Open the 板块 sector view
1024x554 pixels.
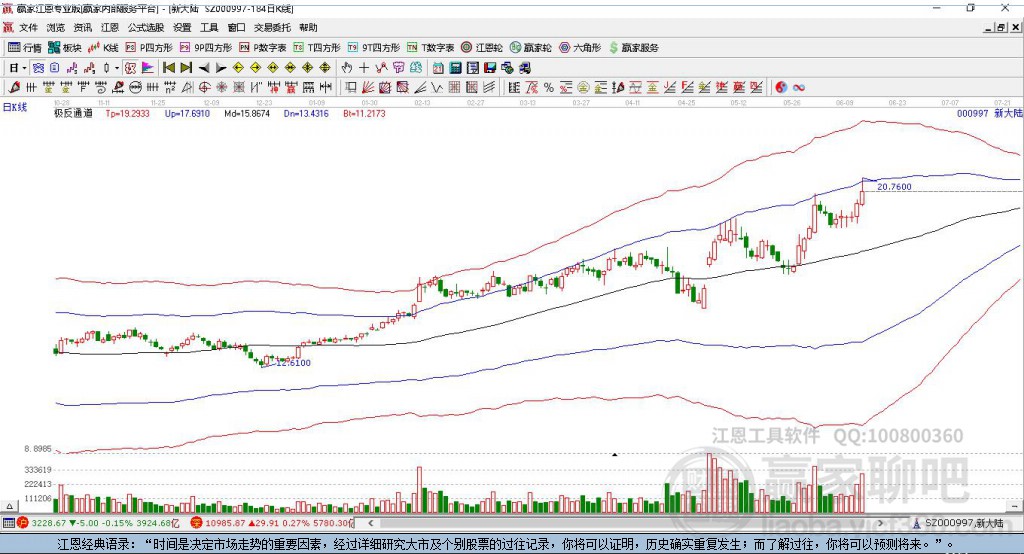click(x=65, y=48)
